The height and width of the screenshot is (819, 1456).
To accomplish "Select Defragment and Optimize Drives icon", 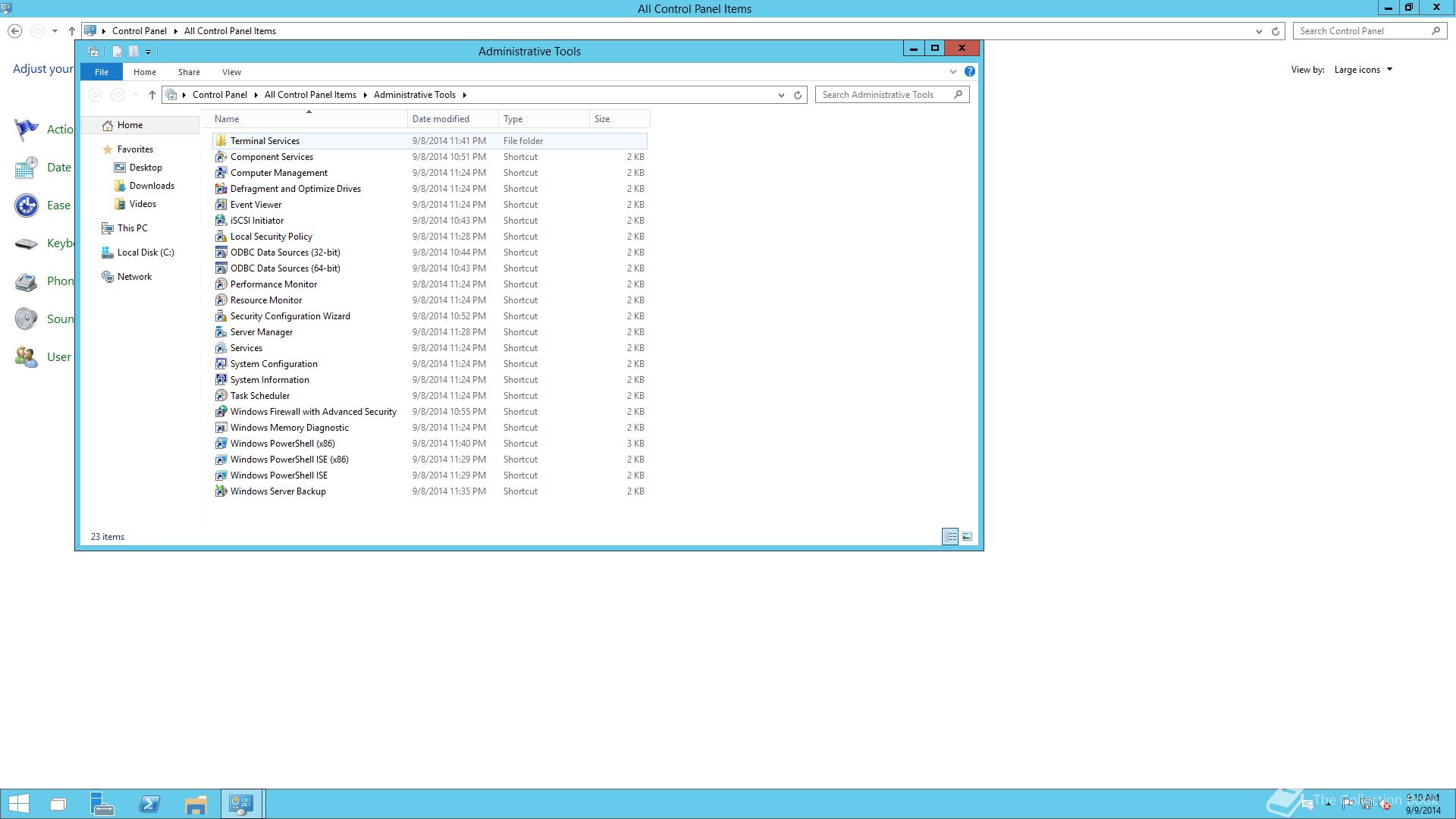I will pos(221,189).
